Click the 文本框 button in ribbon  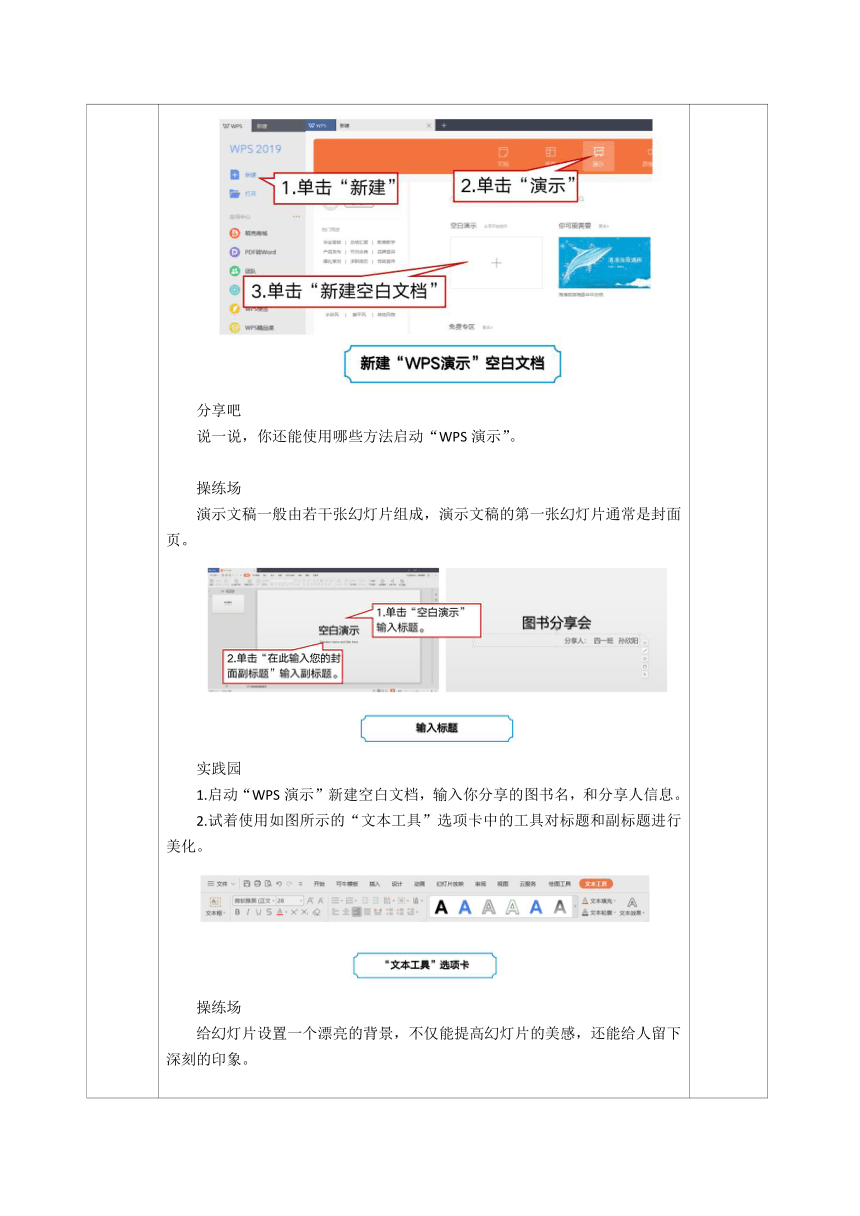[x=215, y=906]
